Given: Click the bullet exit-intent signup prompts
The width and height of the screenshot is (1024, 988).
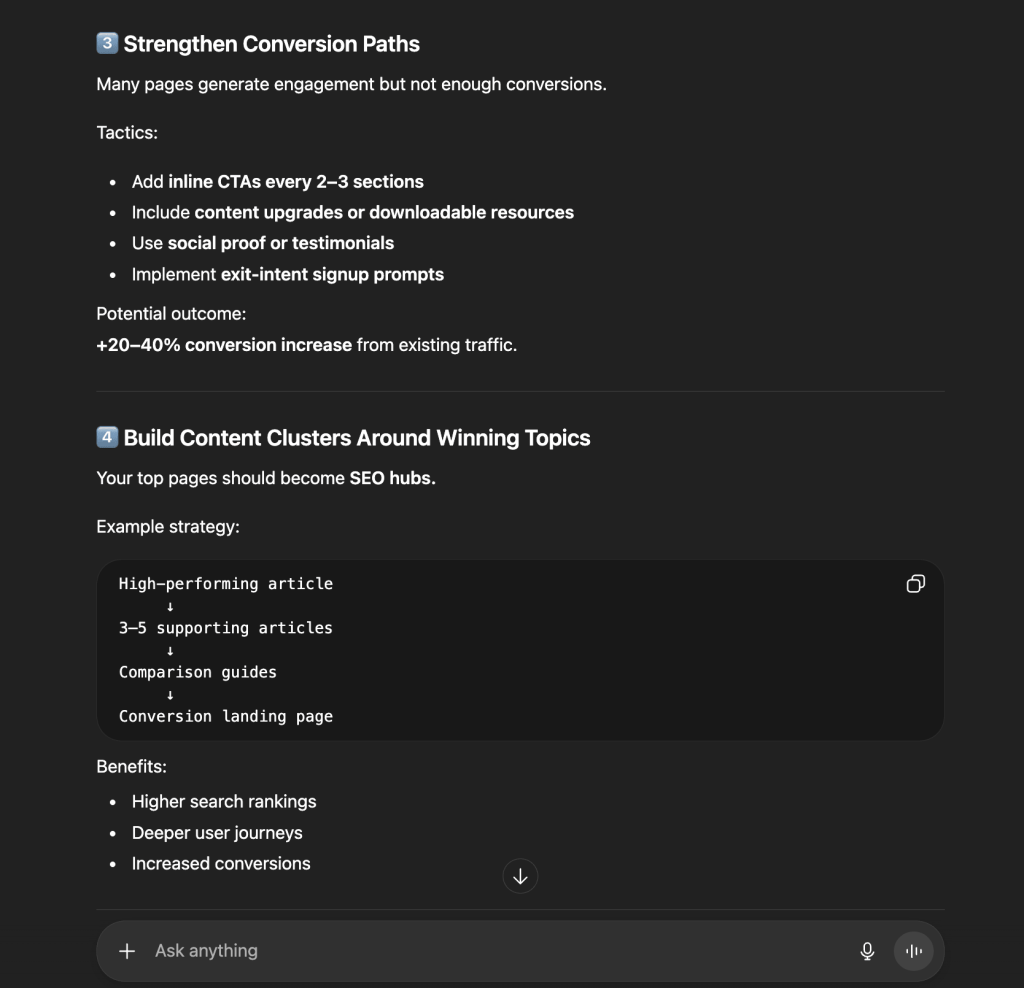Looking at the screenshot, I should [x=287, y=274].
